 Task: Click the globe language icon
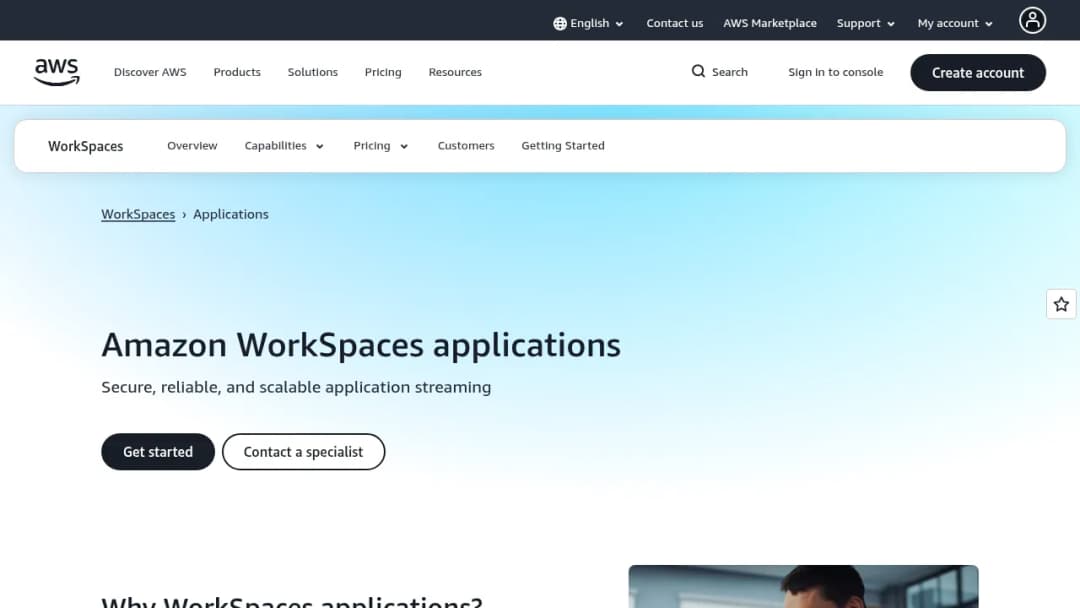(560, 23)
